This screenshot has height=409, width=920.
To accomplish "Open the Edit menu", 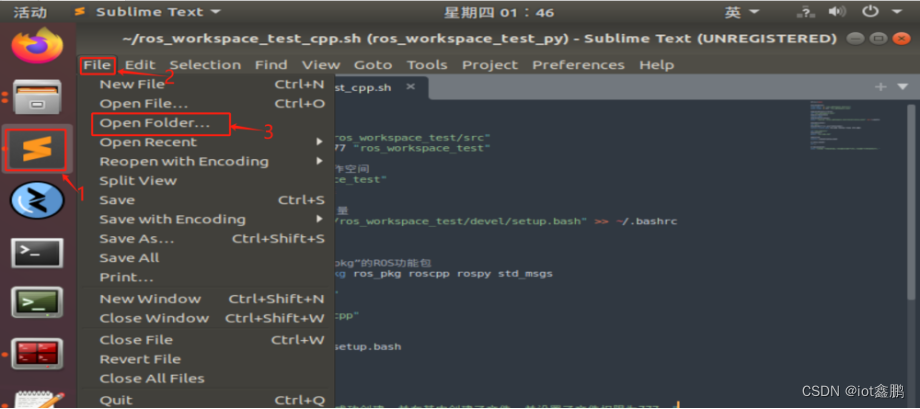I will point(140,65).
